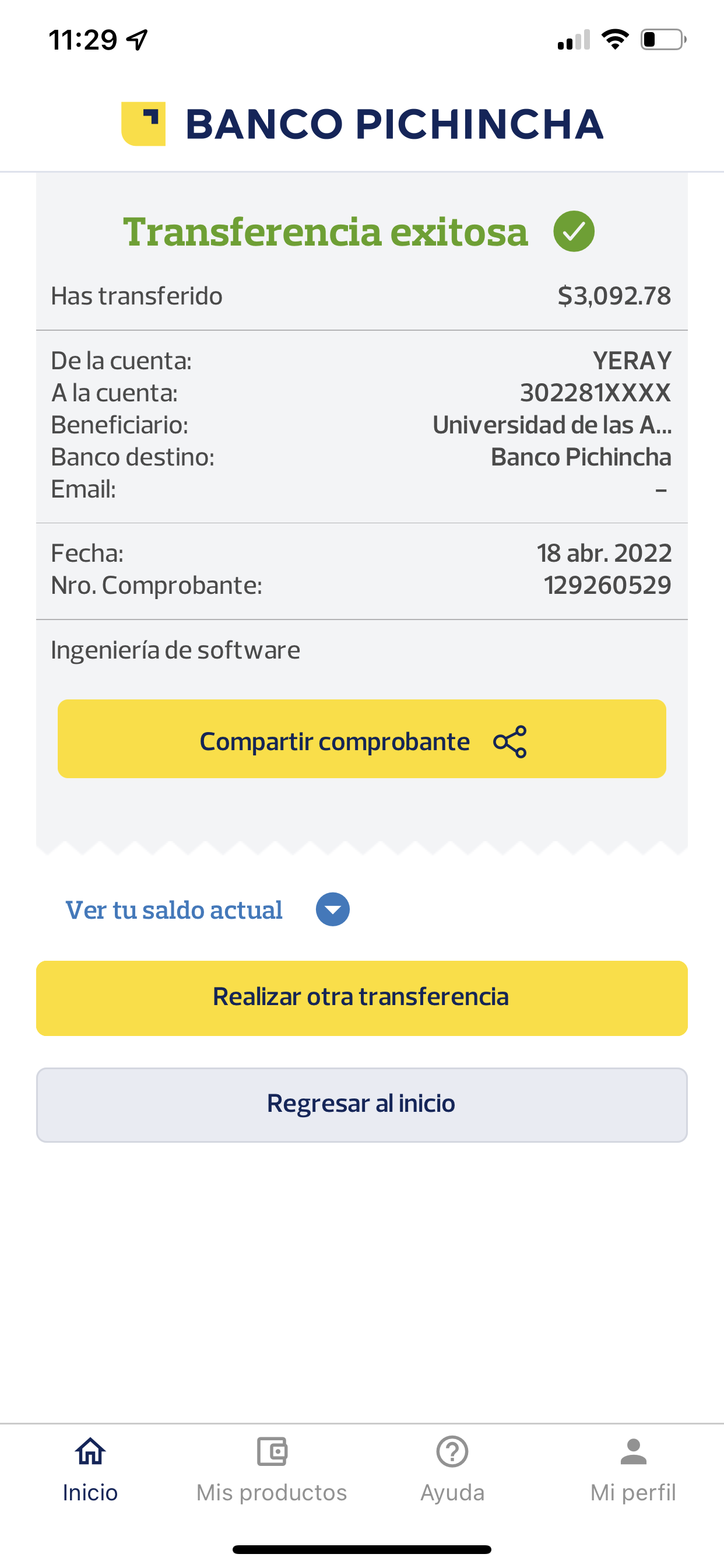
Task: Tap the transferred amount $3,092.78
Action: tap(614, 296)
